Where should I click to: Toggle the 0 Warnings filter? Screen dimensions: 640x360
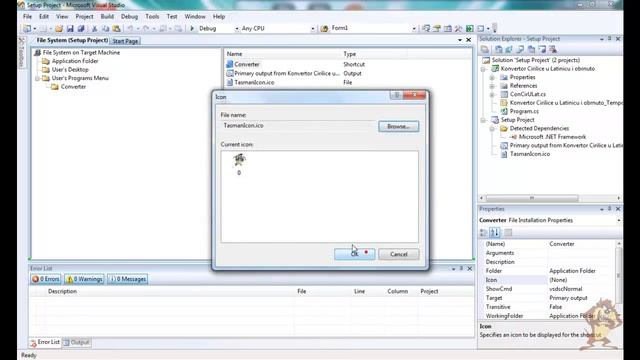(x=84, y=279)
